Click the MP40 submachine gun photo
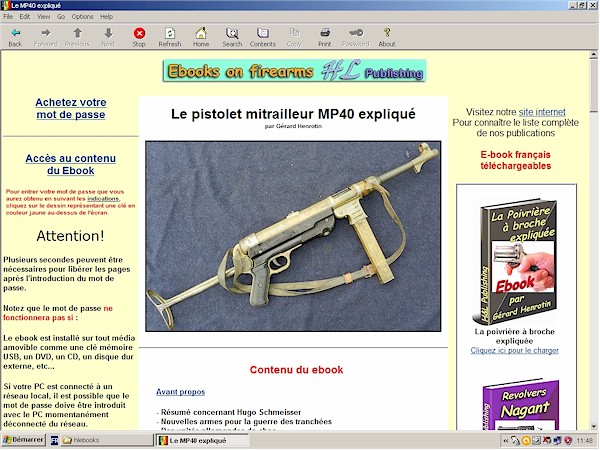Screen dimensions: 600x450 293,236
